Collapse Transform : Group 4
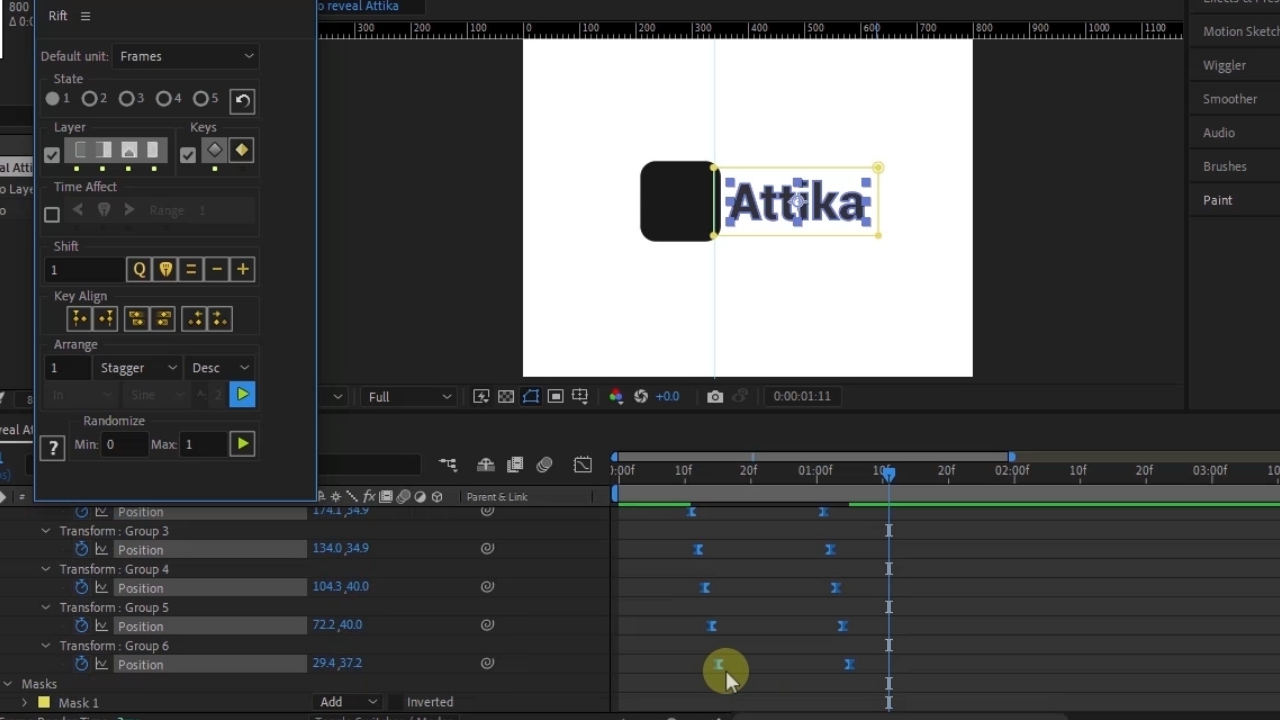Screen dimensions: 1280x720 pyautogui.click(x=46, y=569)
